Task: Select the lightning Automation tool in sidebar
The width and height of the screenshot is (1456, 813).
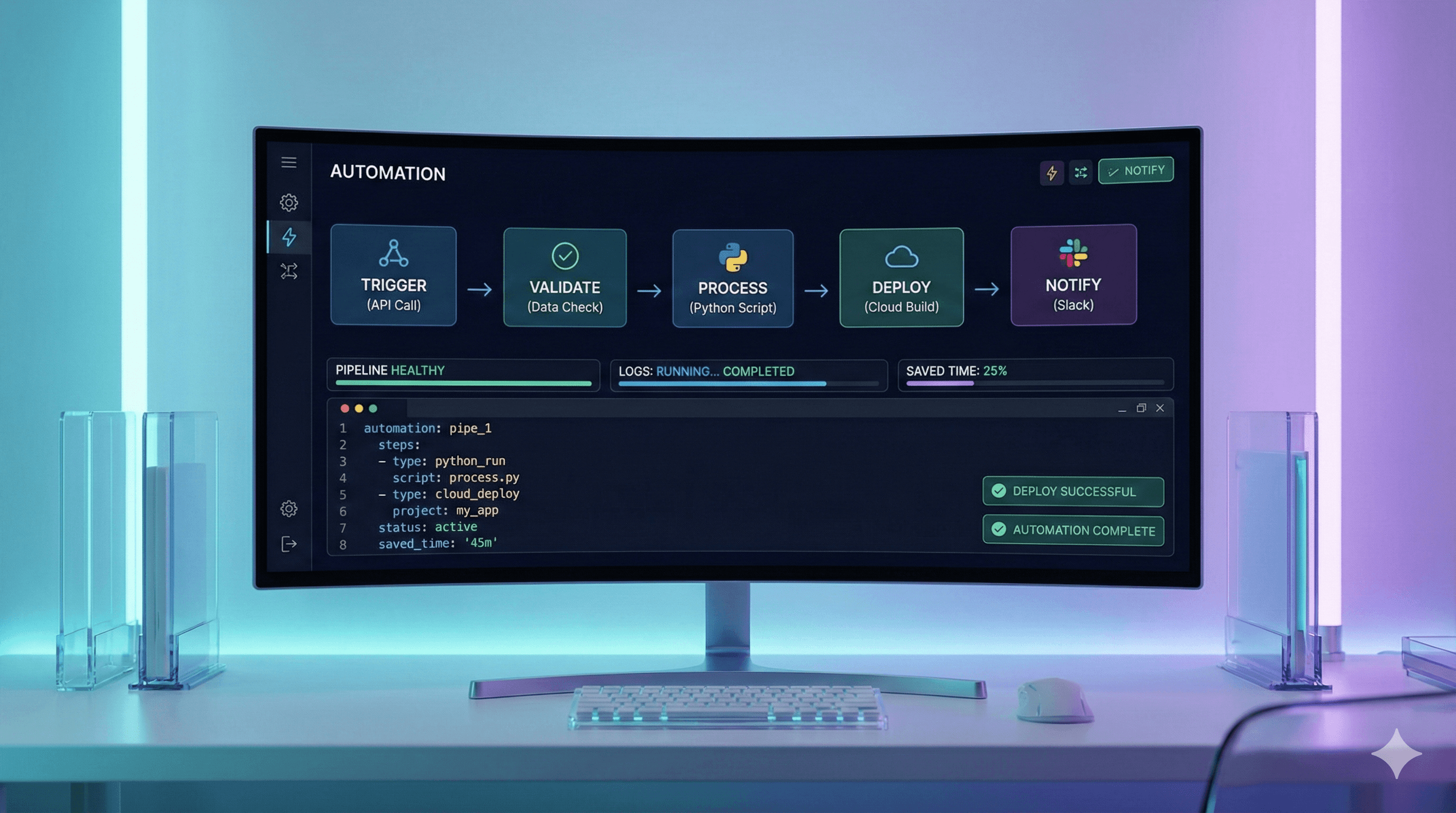Action: (x=289, y=238)
